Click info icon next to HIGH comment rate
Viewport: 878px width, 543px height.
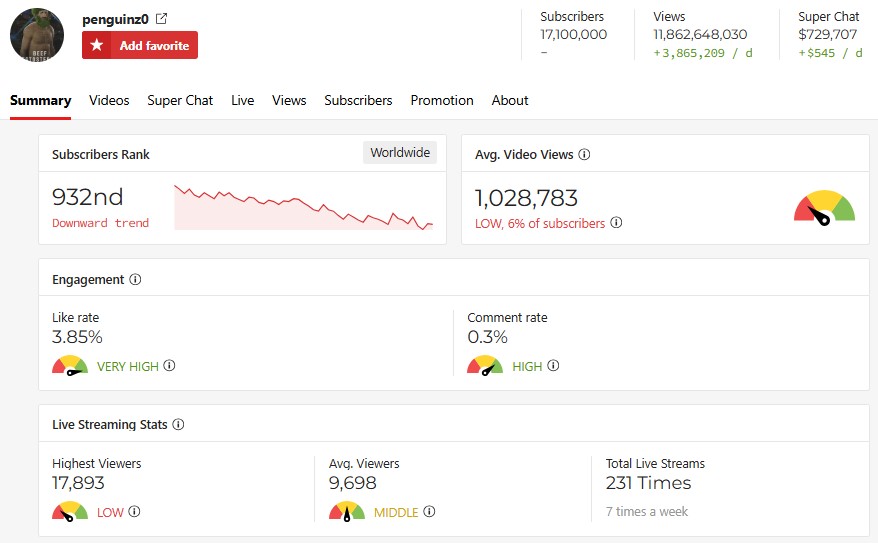[553, 366]
